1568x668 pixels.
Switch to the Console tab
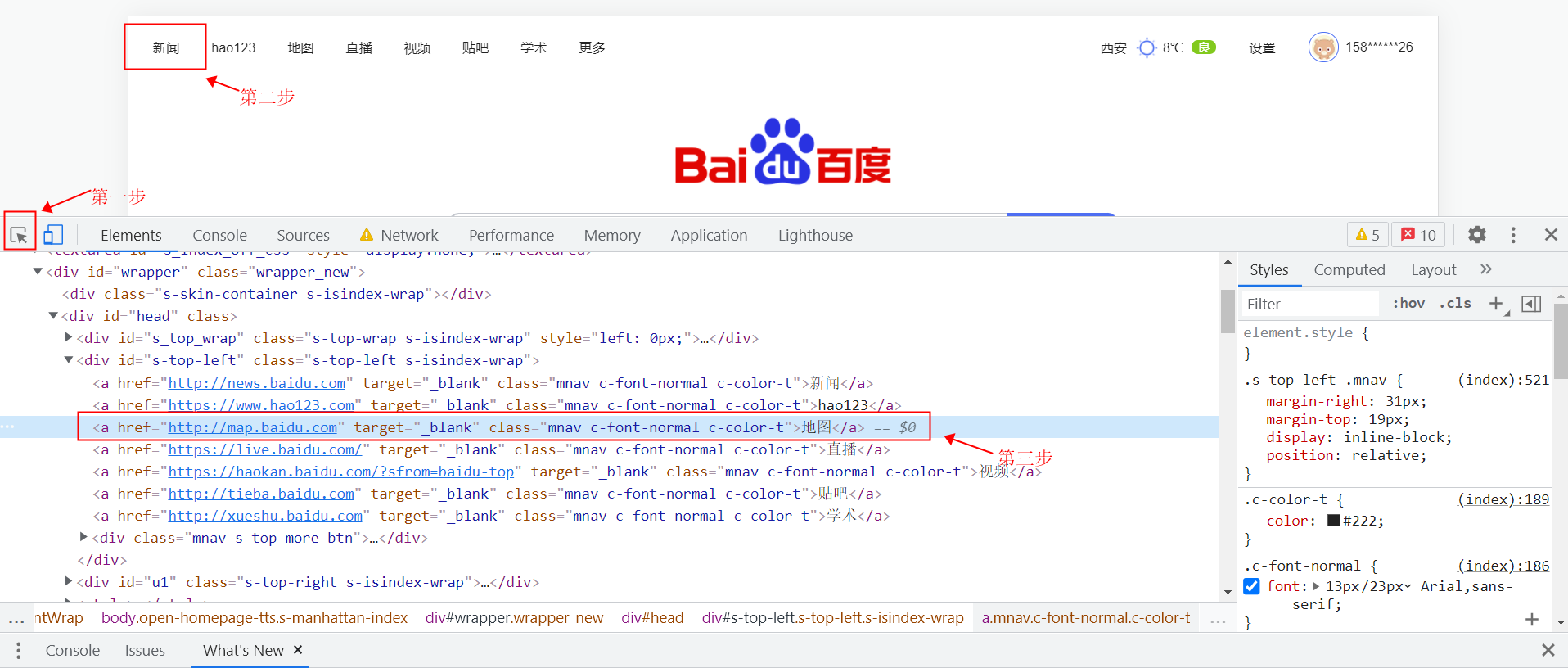[x=219, y=235]
